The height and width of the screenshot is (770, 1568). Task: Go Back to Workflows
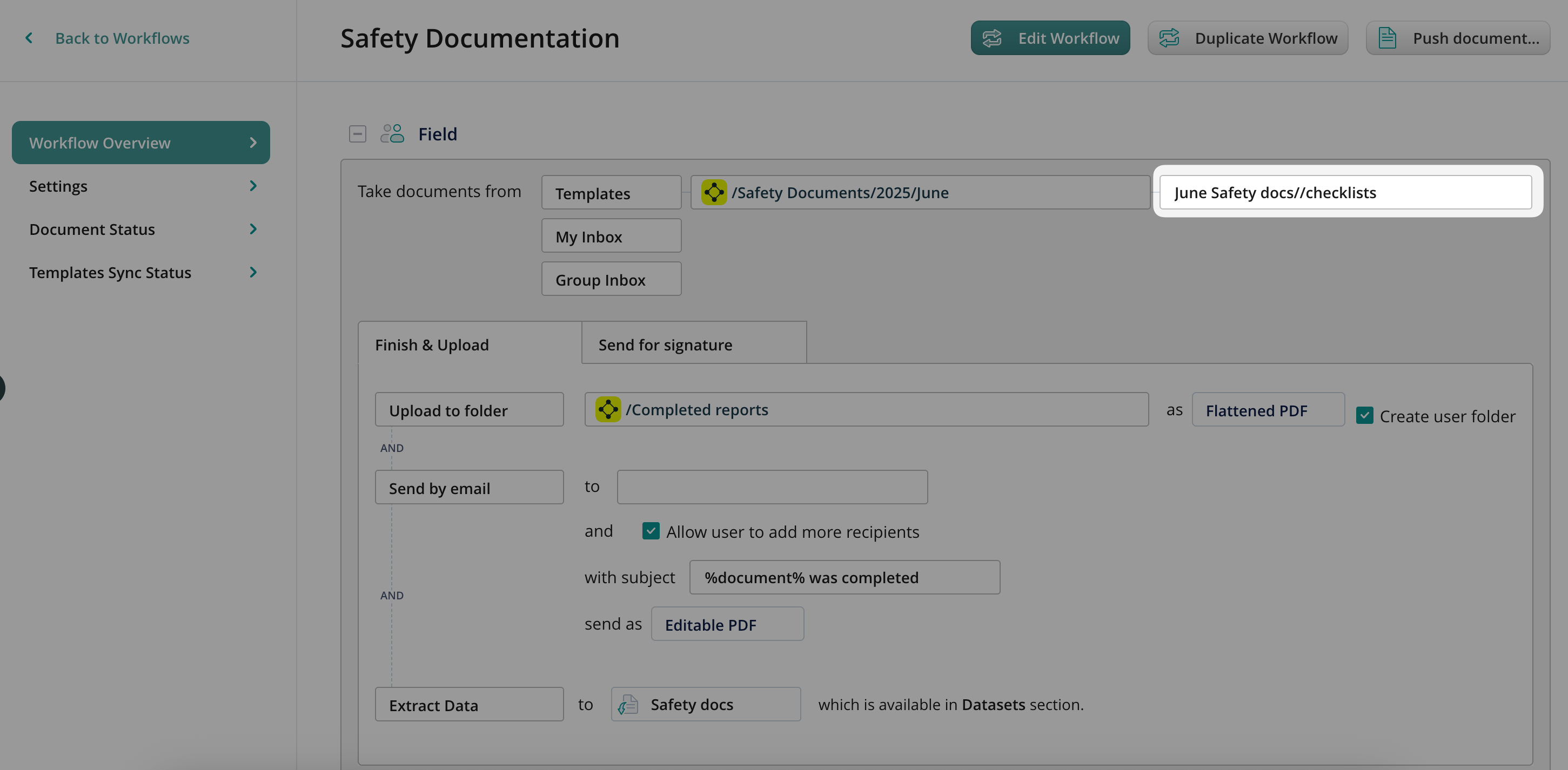click(x=122, y=38)
